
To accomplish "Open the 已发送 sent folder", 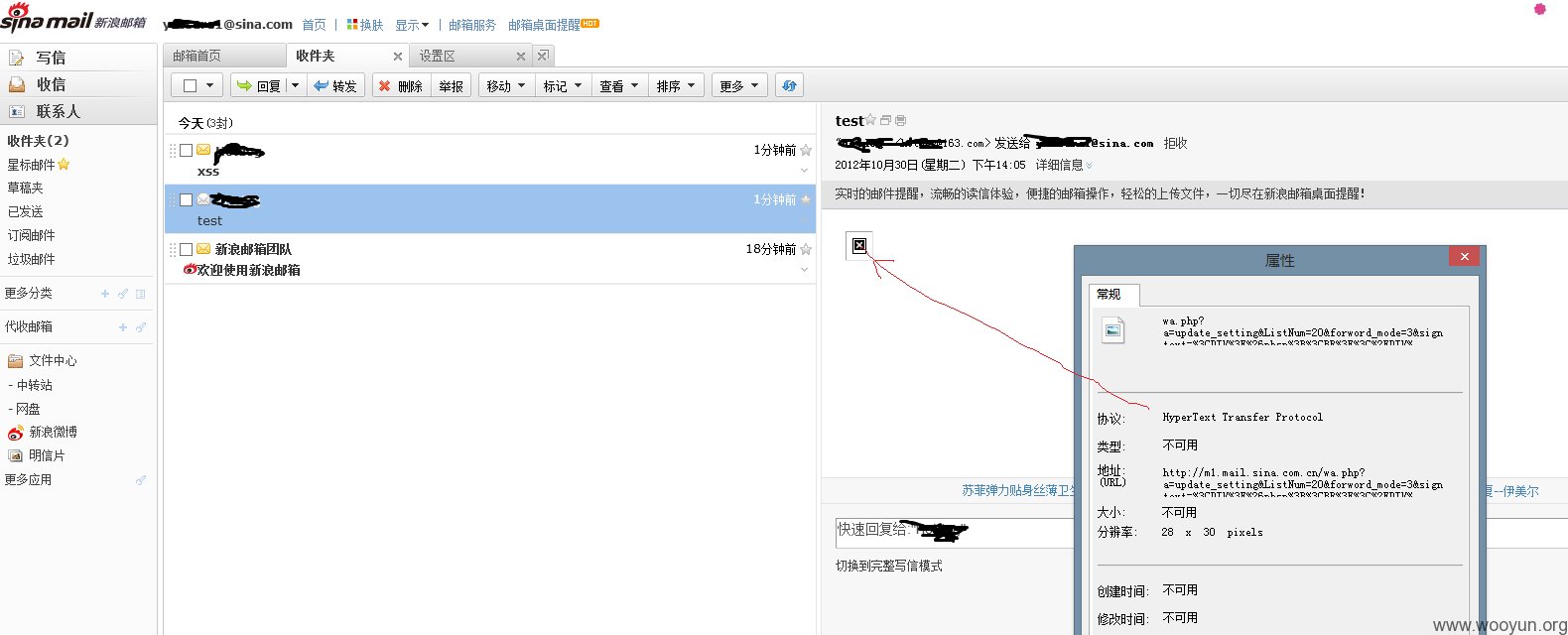I will [26, 211].
